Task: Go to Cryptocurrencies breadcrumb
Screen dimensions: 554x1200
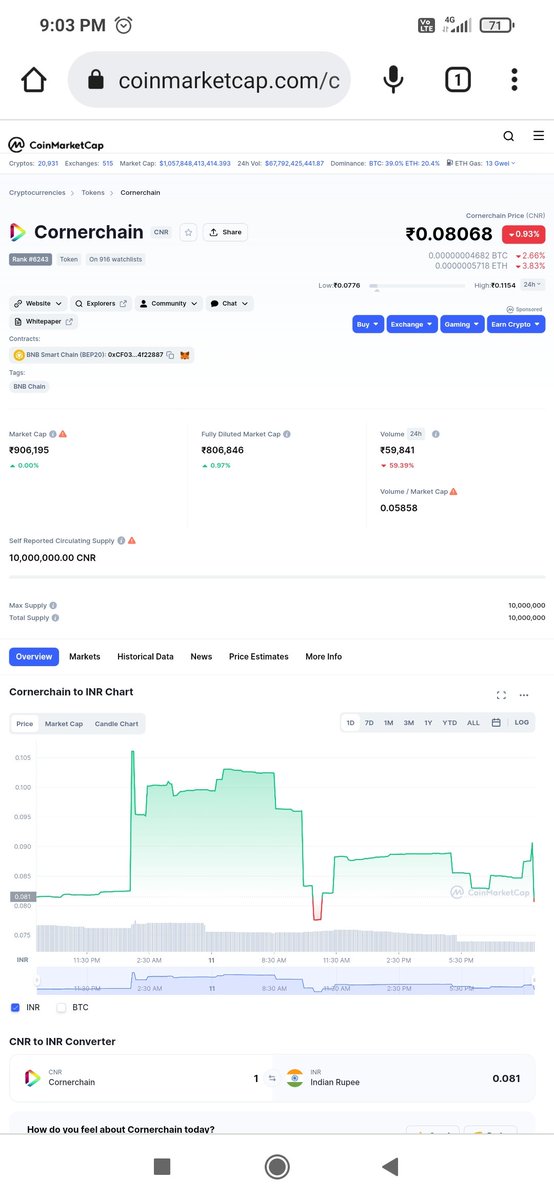Action: 37,192
